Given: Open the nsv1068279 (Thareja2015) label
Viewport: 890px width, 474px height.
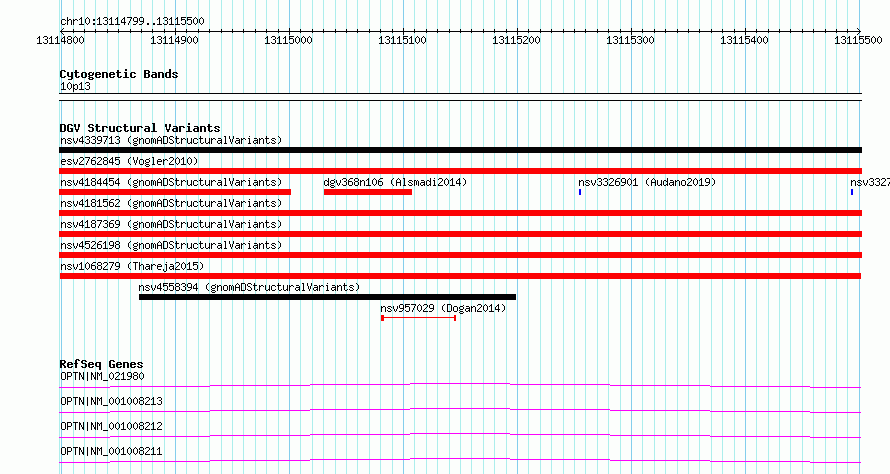Looking at the screenshot, I should click(132, 266).
